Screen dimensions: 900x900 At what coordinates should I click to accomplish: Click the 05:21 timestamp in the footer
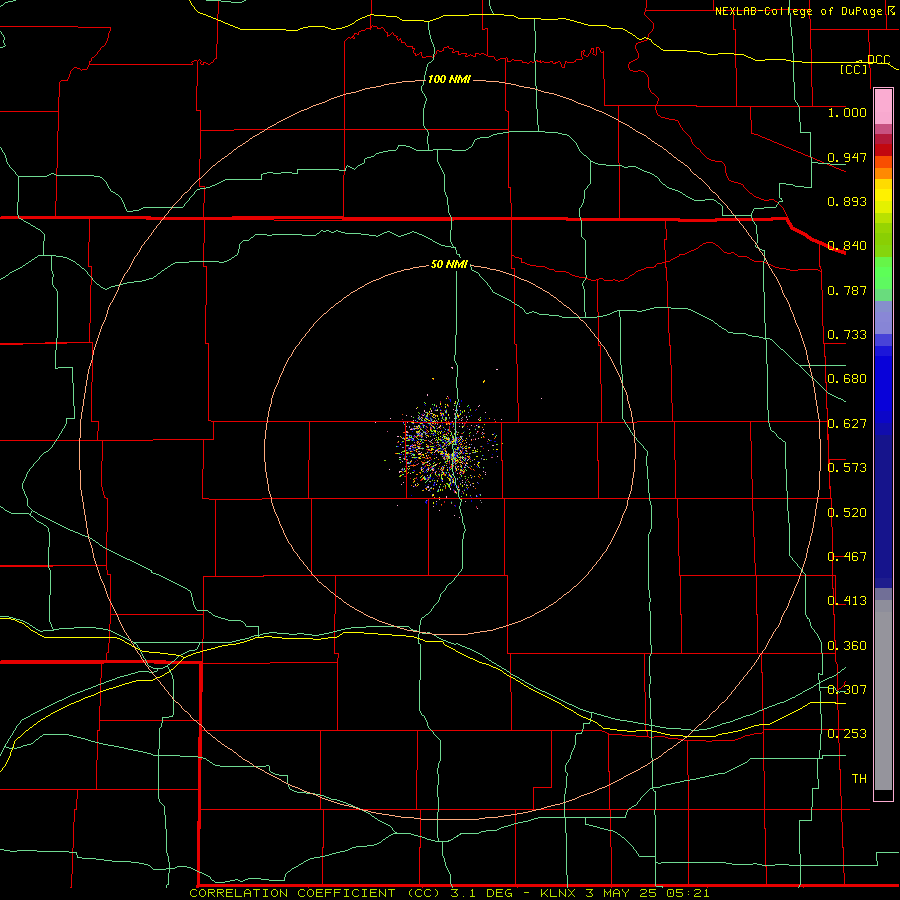(688, 893)
